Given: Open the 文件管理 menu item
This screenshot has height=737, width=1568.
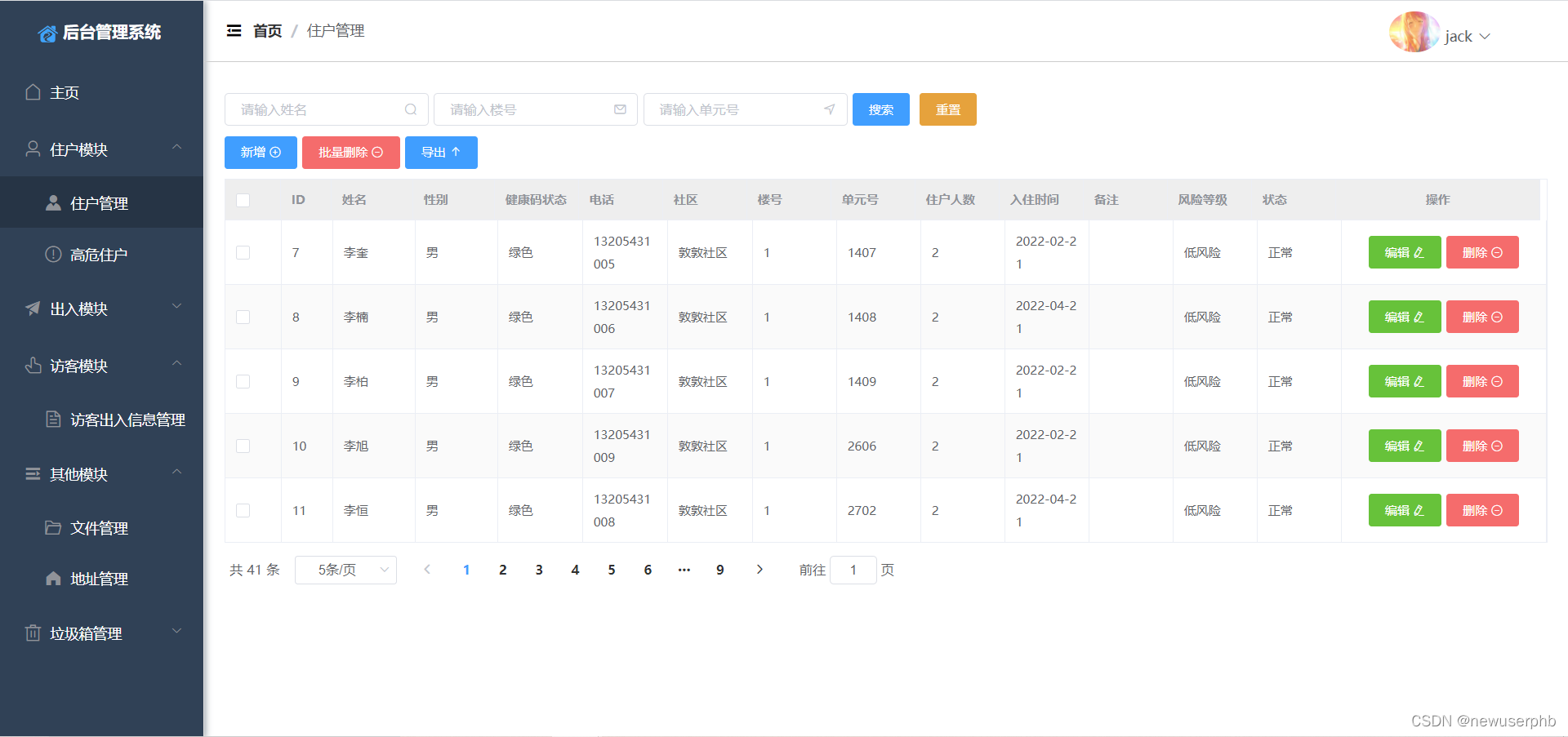Looking at the screenshot, I should click(101, 528).
